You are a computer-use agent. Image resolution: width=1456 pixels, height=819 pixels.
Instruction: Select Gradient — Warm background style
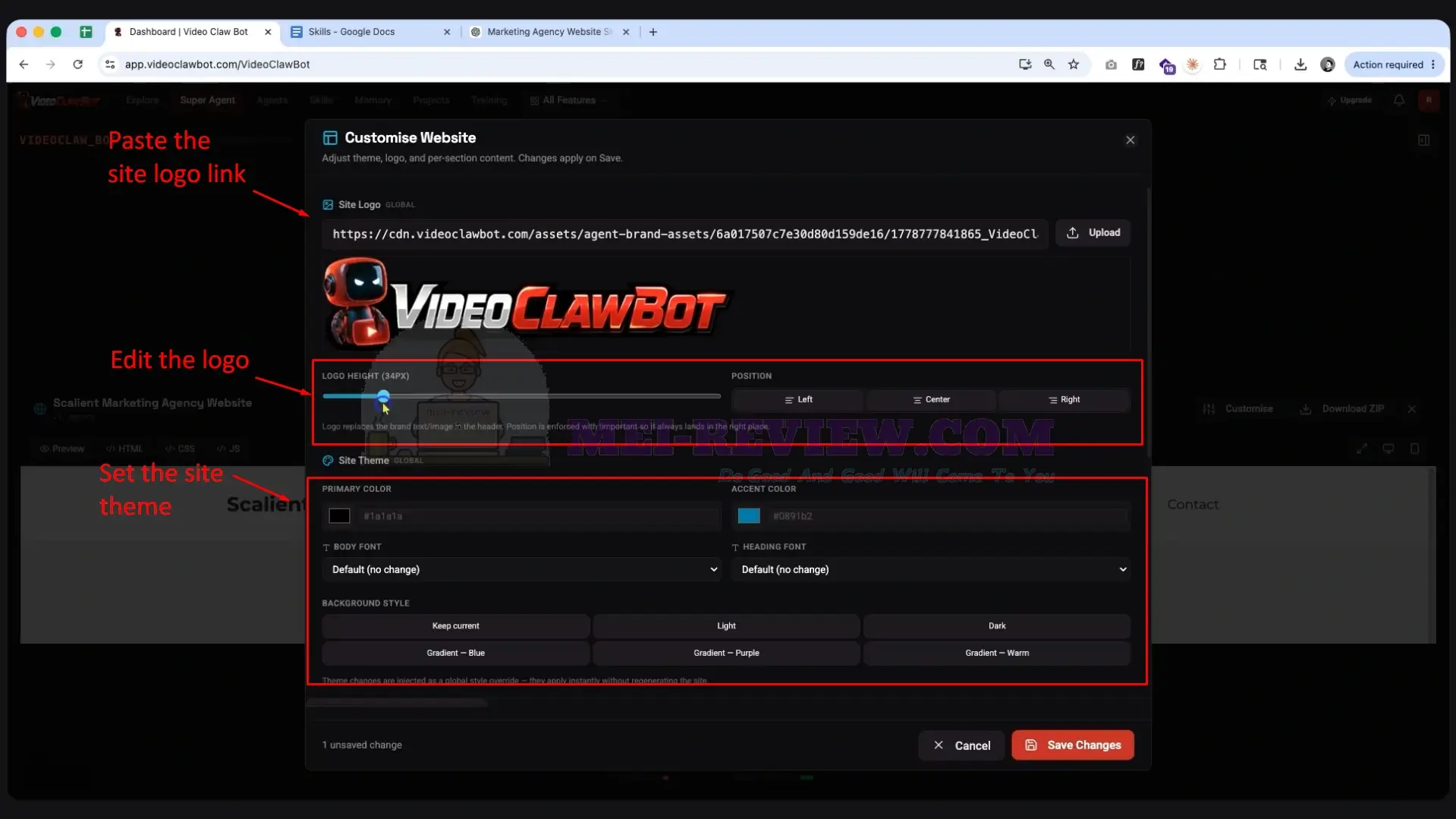click(x=997, y=653)
